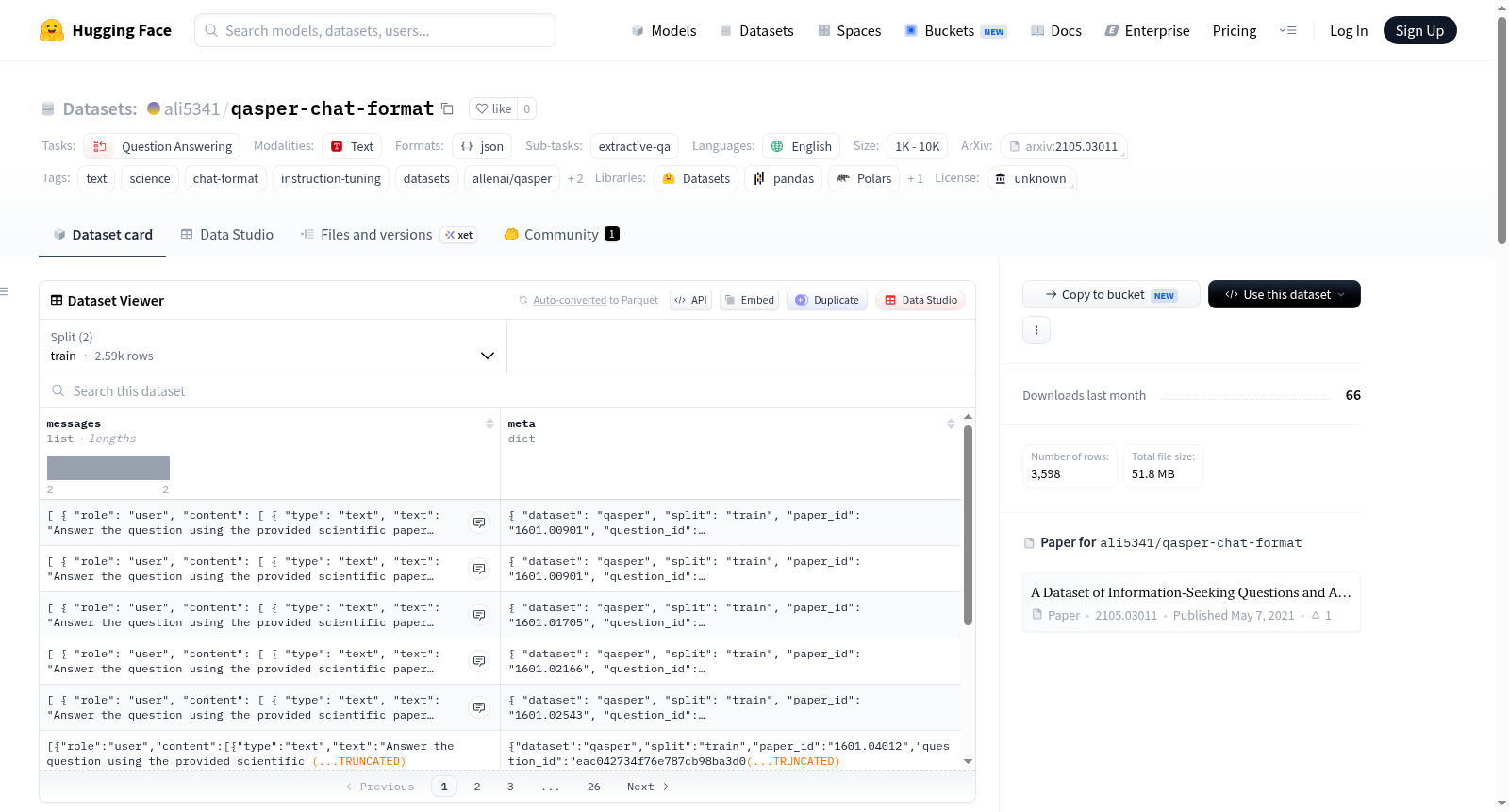Click the Sign Up button
Viewport: 1509px width, 812px height.
1419,30
